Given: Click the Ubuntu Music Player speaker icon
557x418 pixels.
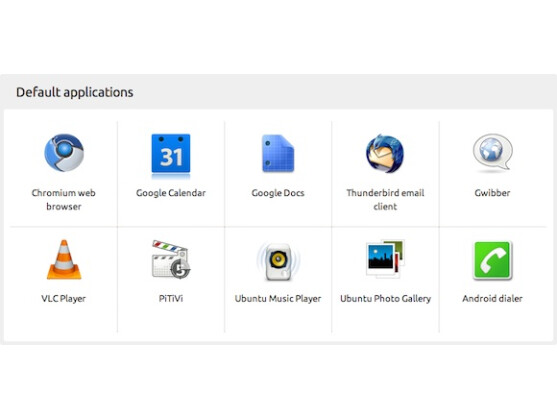Looking at the screenshot, I should (278, 261).
